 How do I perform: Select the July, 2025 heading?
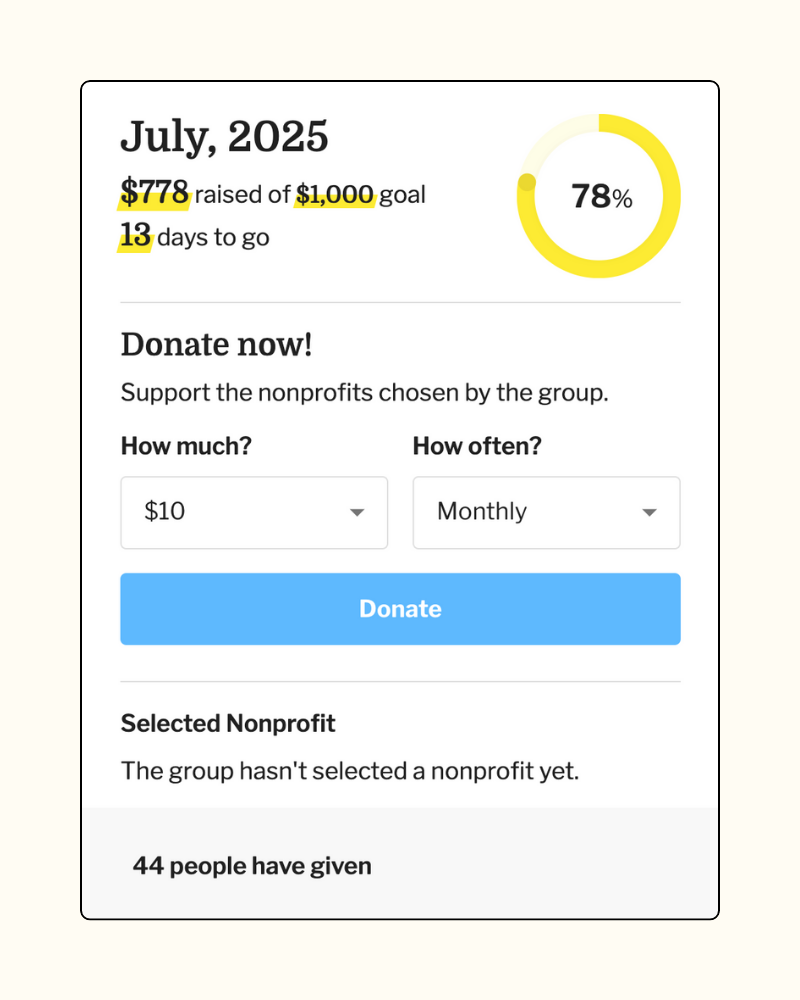pos(224,137)
